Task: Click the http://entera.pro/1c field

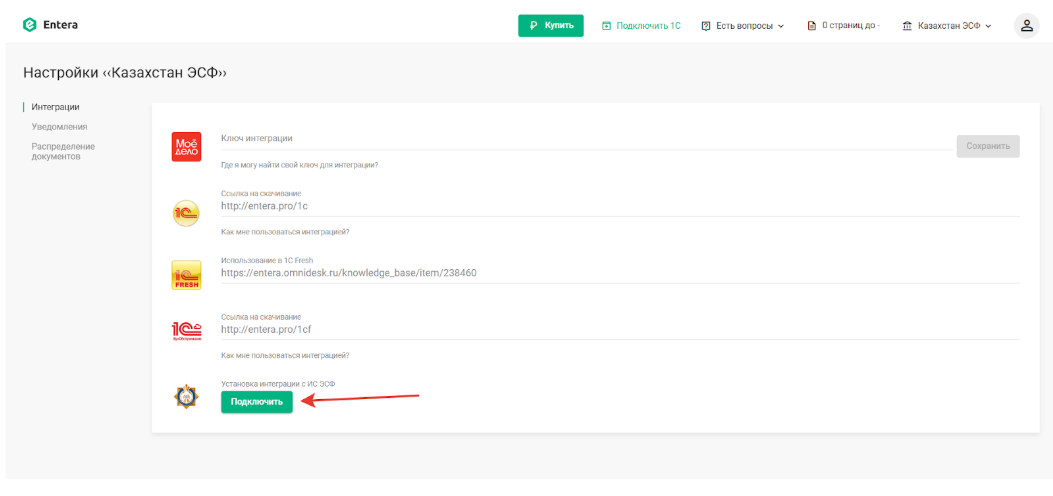Action: pyautogui.click(x=620, y=206)
